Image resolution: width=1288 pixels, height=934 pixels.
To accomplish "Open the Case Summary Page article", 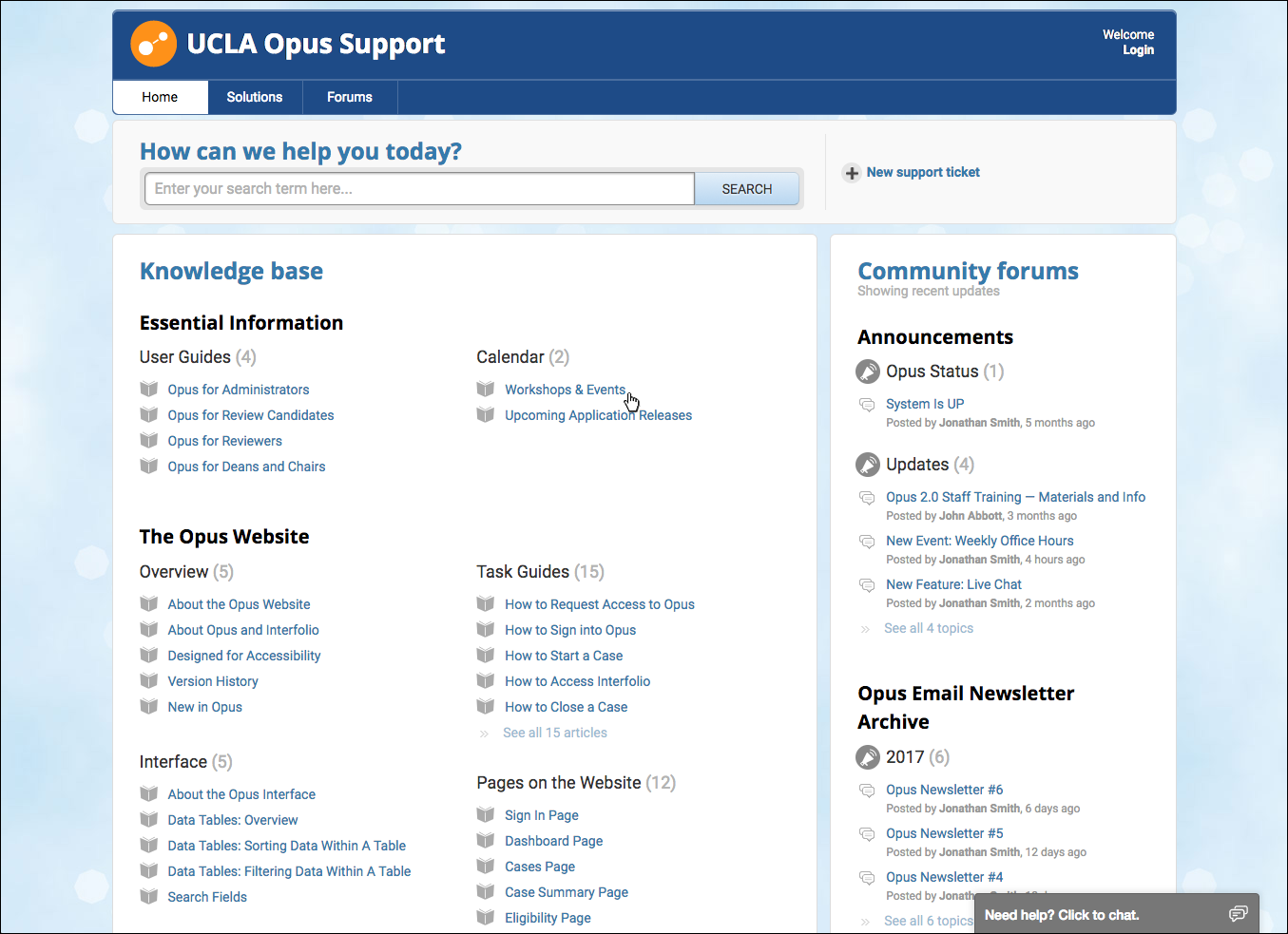I will pos(567,892).
